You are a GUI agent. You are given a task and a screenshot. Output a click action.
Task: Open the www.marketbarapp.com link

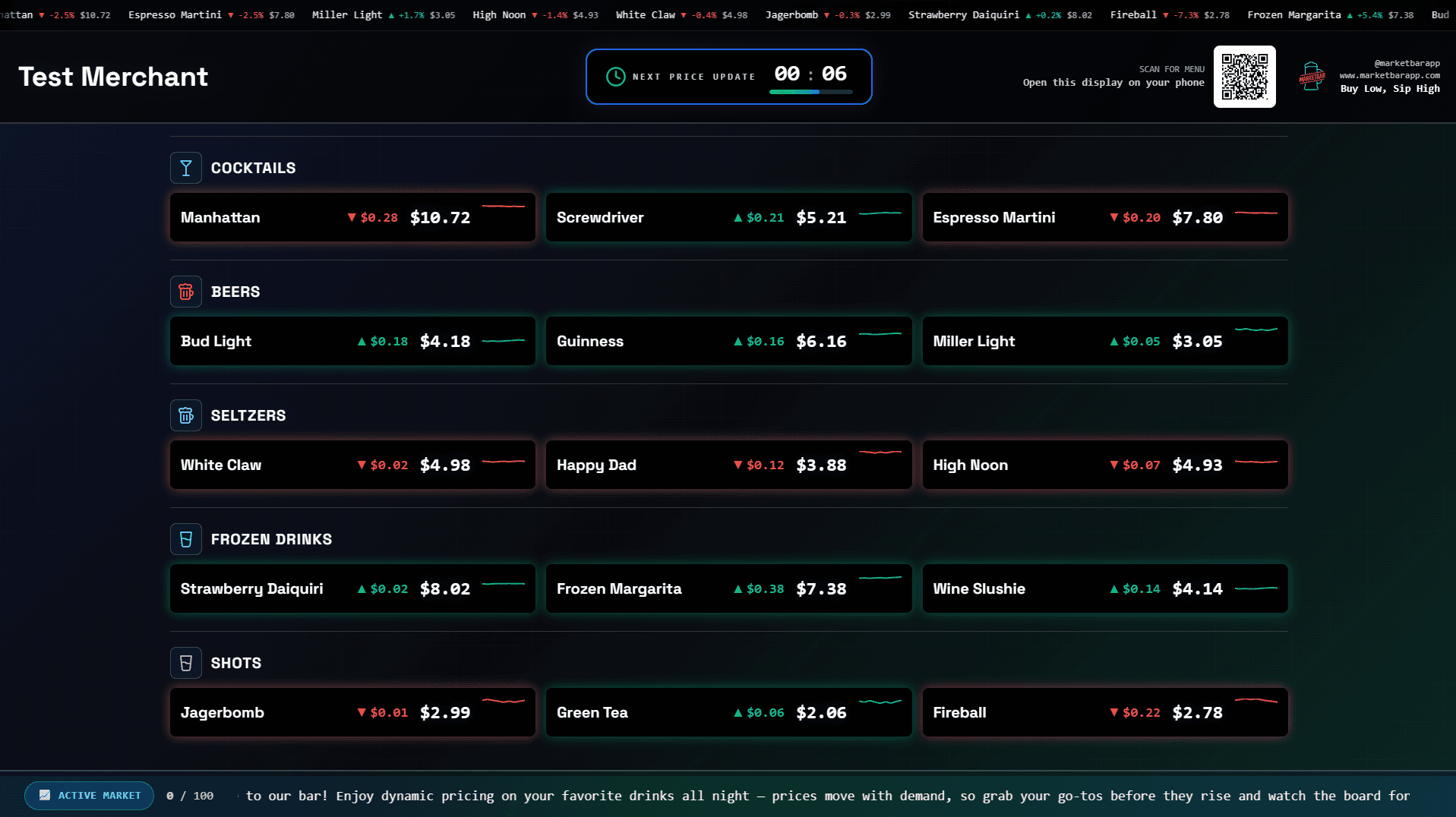[x=1389, y=75]
